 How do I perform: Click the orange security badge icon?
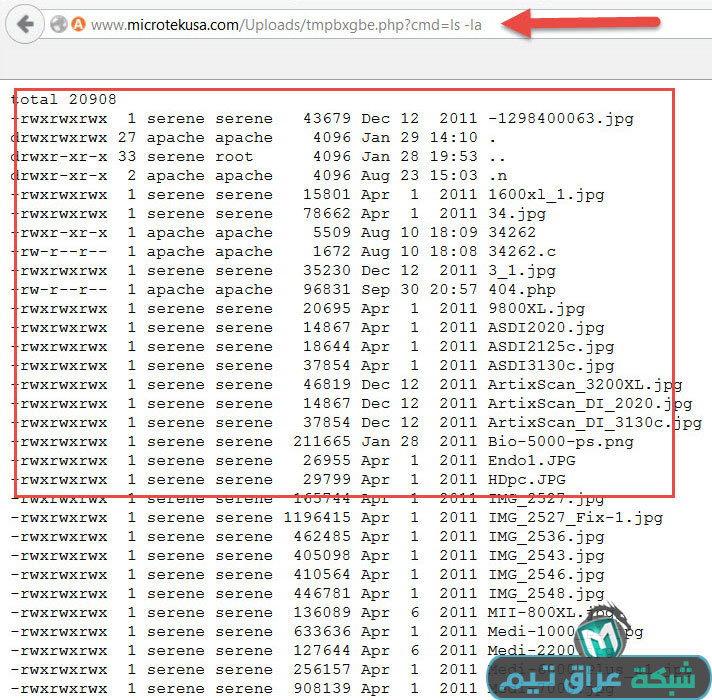79,24
